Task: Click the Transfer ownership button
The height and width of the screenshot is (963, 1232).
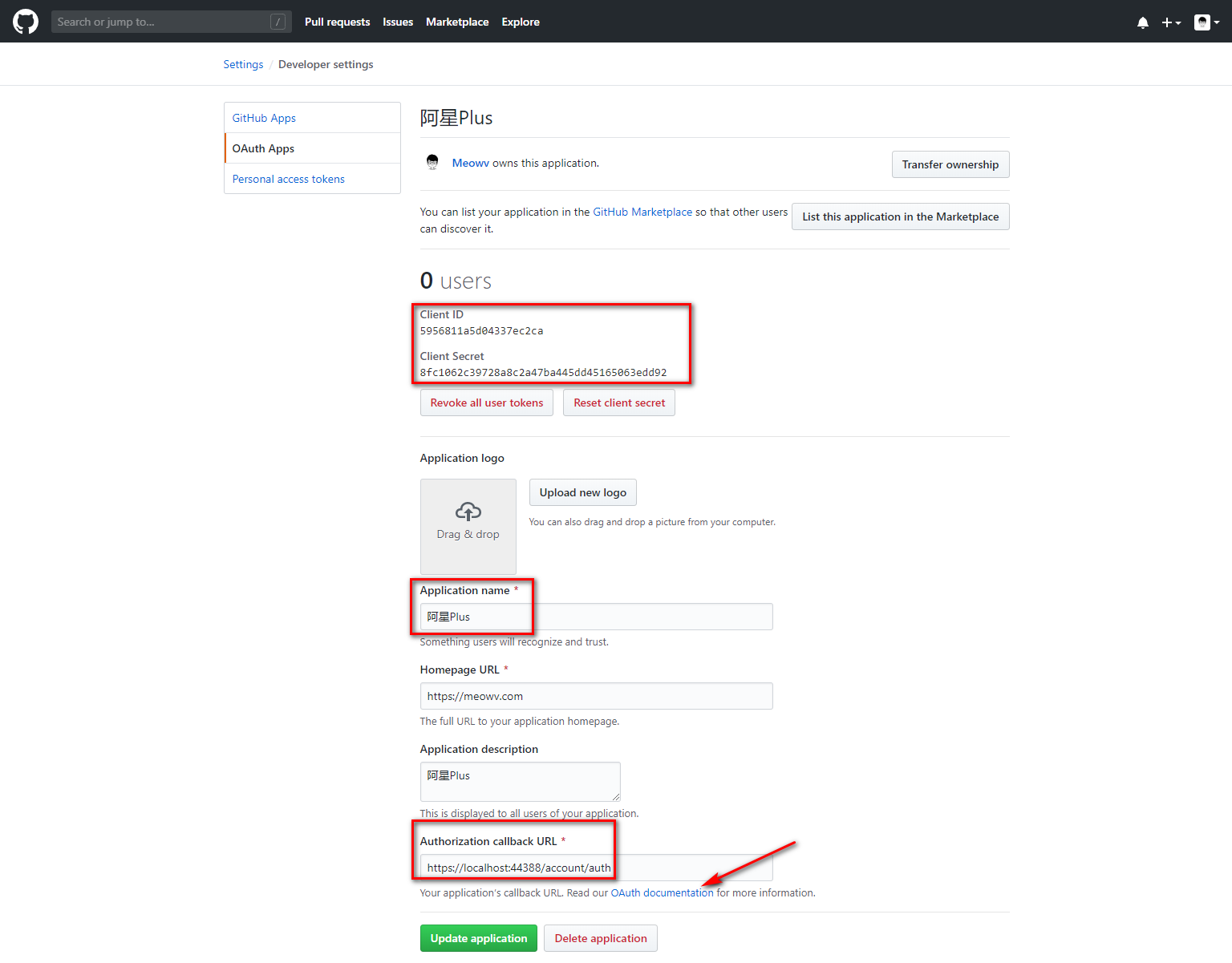Action: (x=950, y=164)
